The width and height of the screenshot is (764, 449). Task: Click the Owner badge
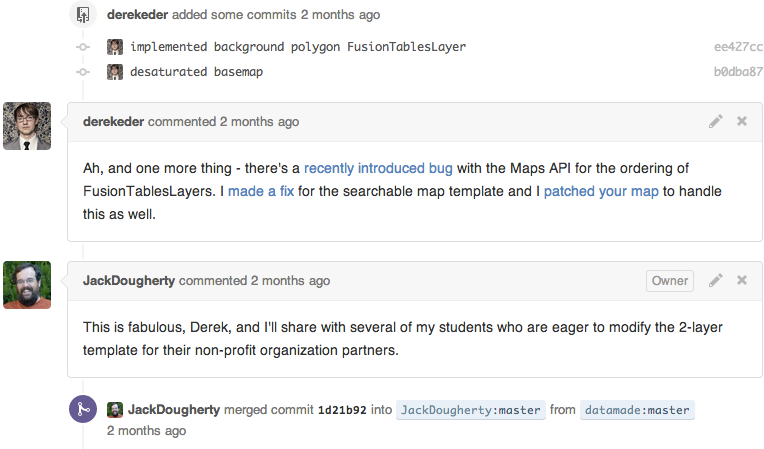pyautogui.click(x=669, y=281)
